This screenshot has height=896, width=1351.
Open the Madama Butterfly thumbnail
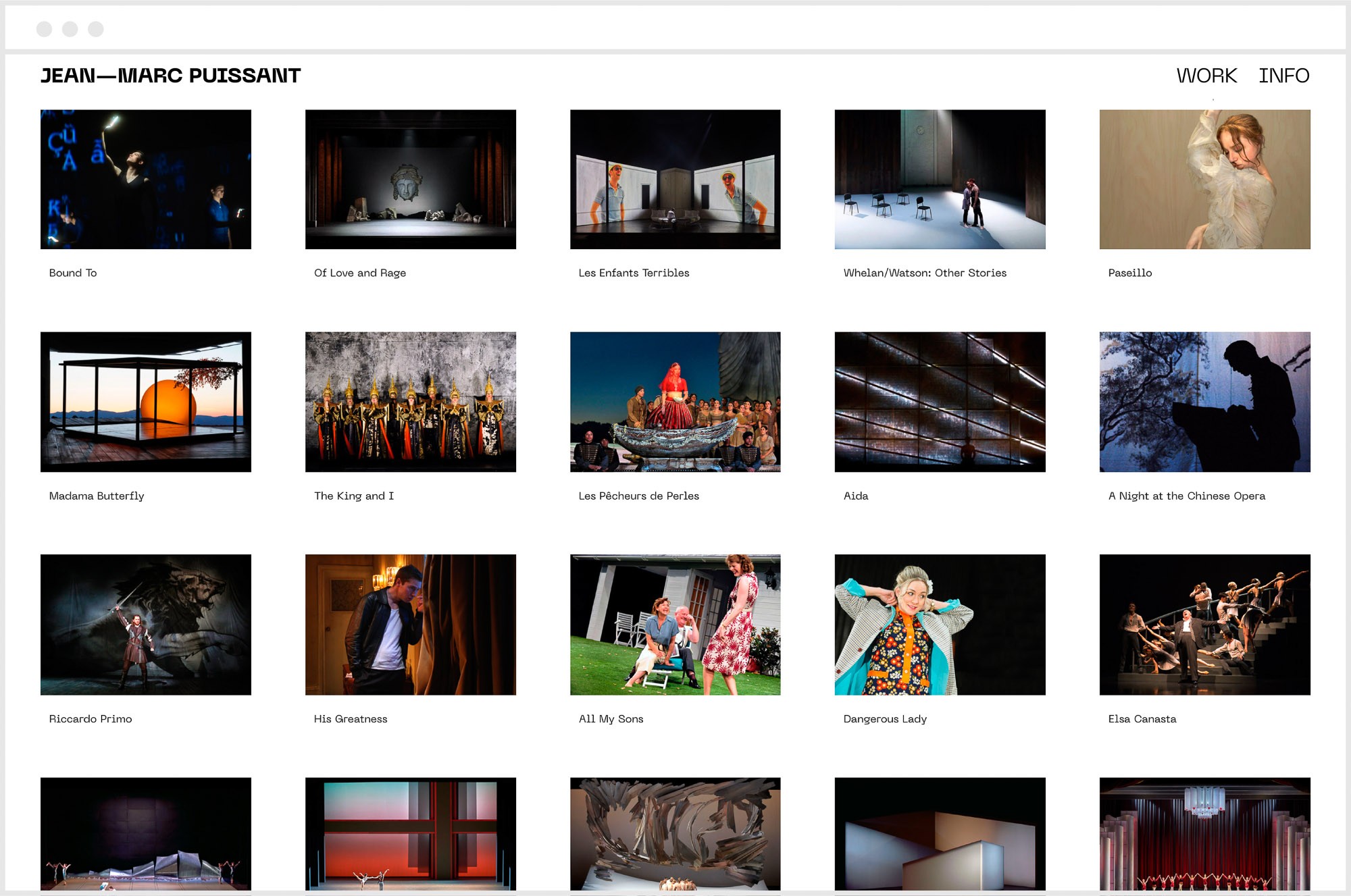coord(146,402)
